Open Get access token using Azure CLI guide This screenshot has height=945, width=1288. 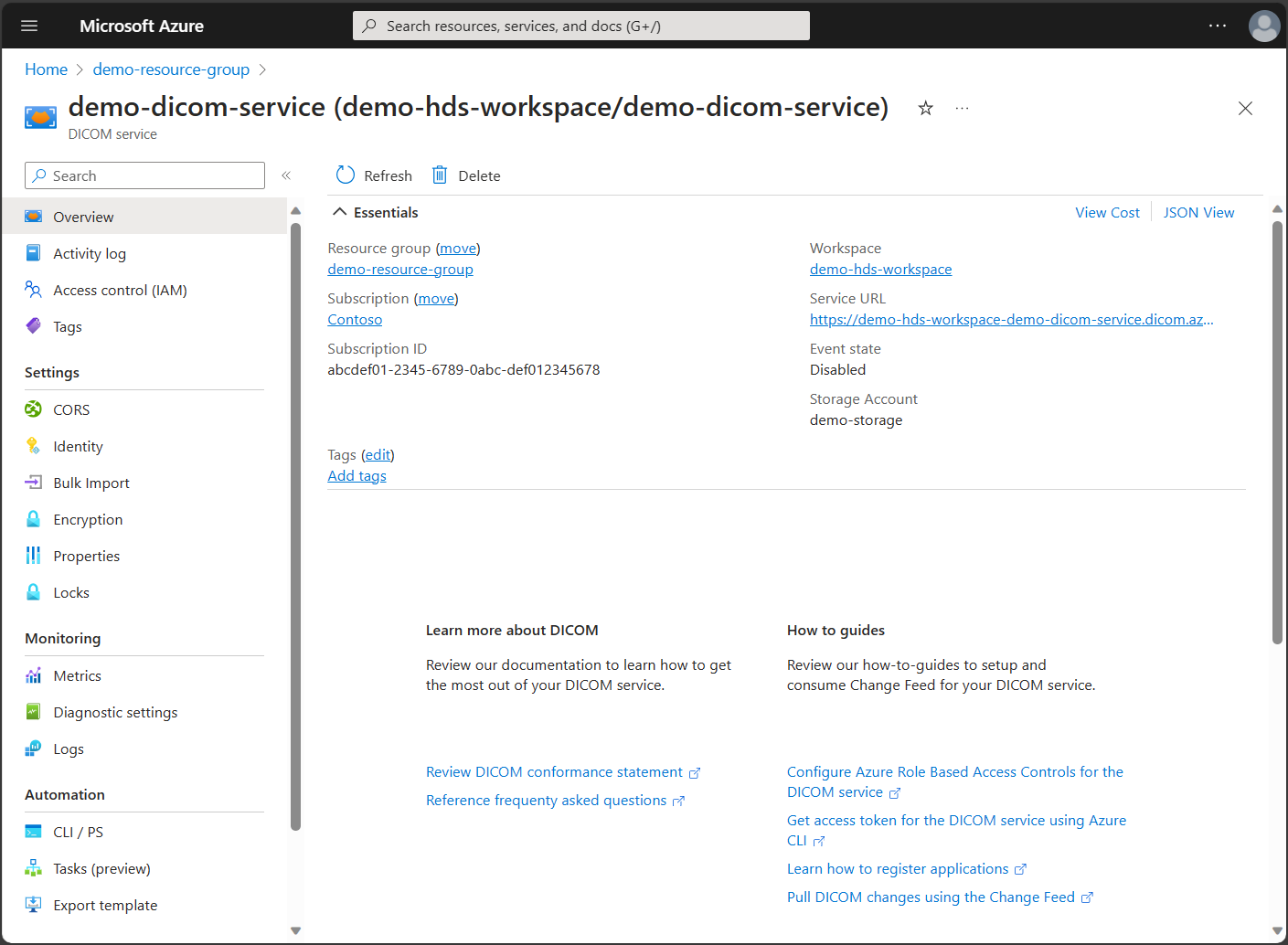956,831
